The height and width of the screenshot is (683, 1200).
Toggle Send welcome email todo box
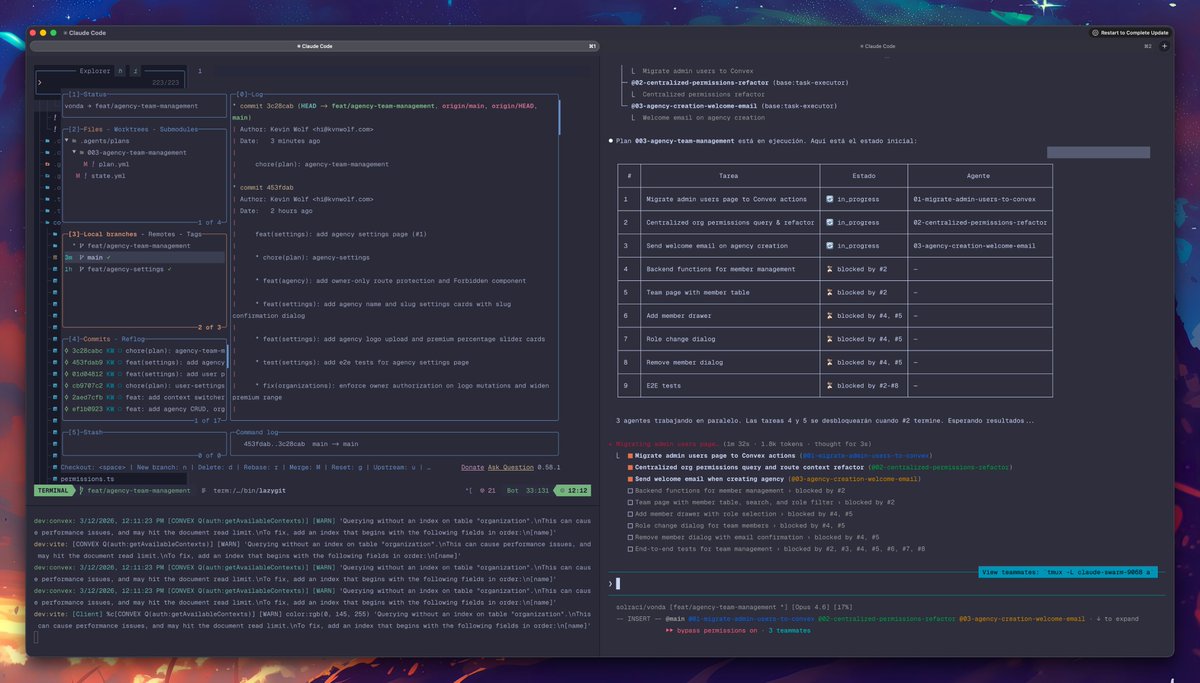point(630,479)
